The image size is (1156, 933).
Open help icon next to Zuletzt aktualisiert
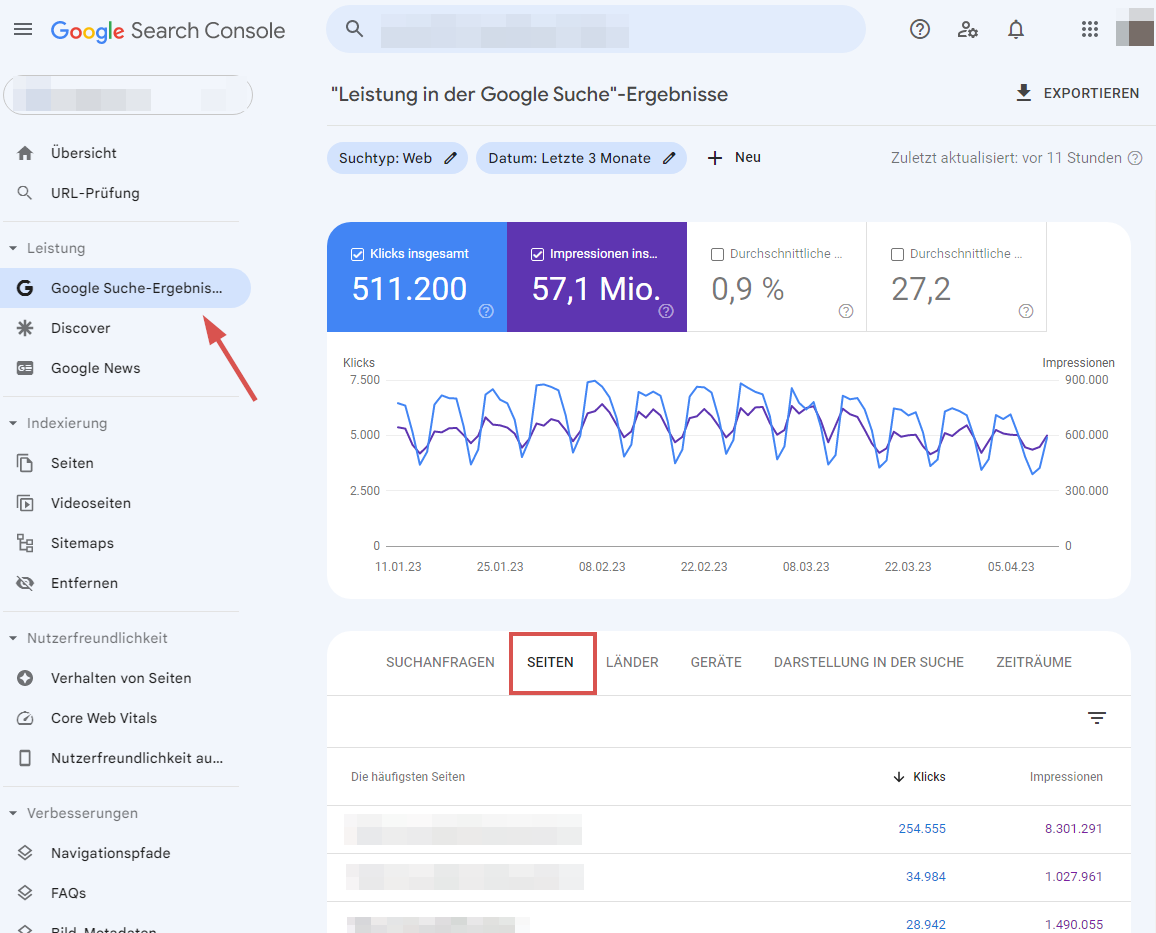click(1135, 158)
